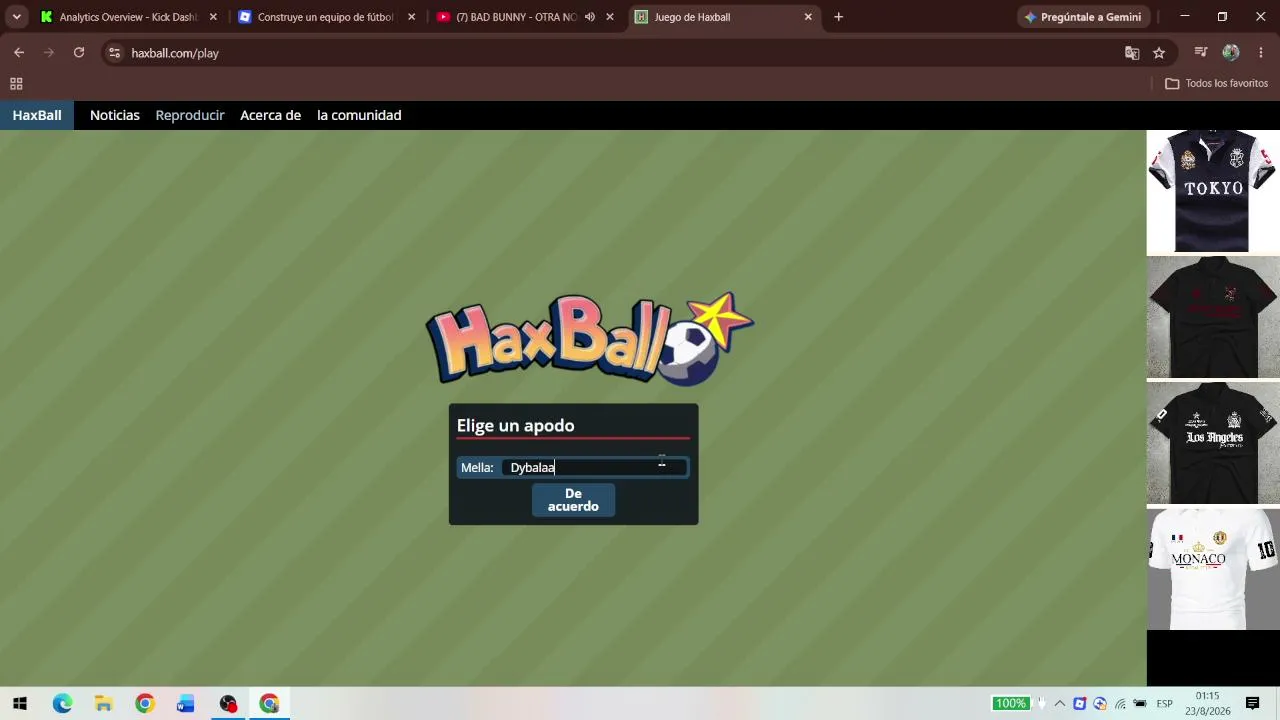Click the Pregúntale a Gemini button
The height and width of the screenshot is (720, 1280).
pos(1082,17)
